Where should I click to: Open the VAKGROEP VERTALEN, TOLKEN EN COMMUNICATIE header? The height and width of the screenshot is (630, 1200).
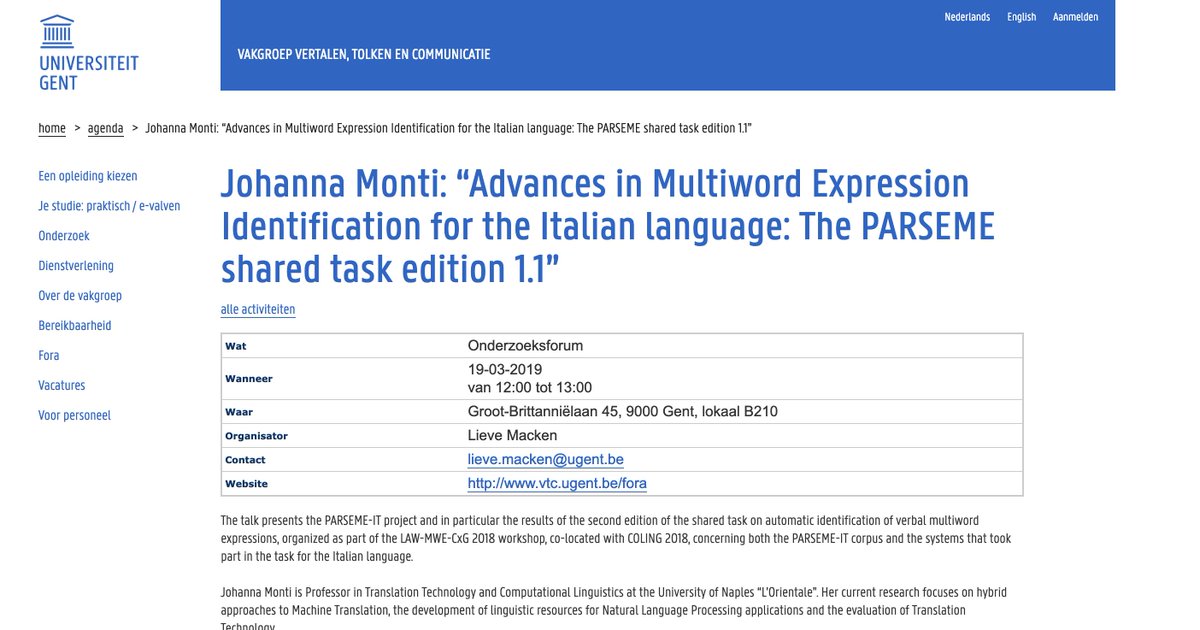[x=364, y=53]
